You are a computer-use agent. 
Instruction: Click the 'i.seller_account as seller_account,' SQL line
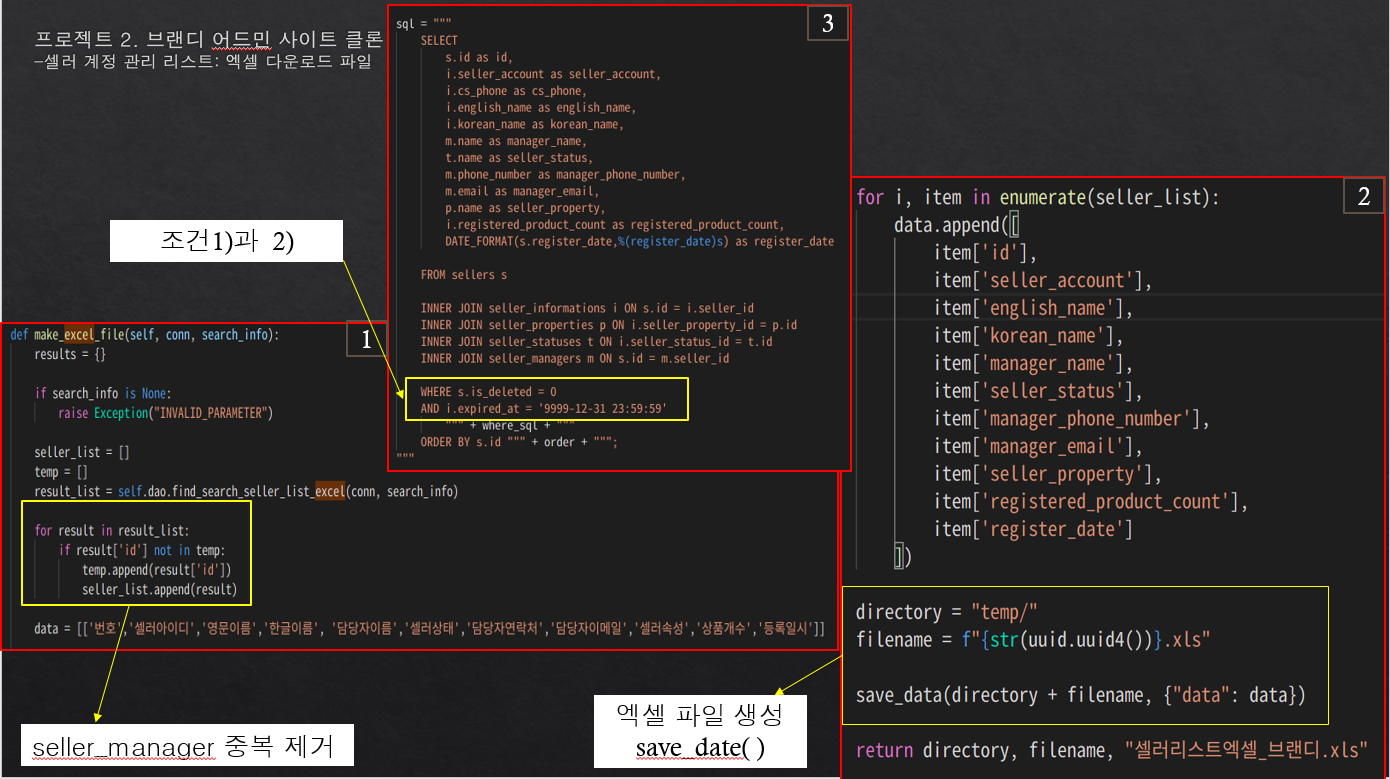(553, 74)
